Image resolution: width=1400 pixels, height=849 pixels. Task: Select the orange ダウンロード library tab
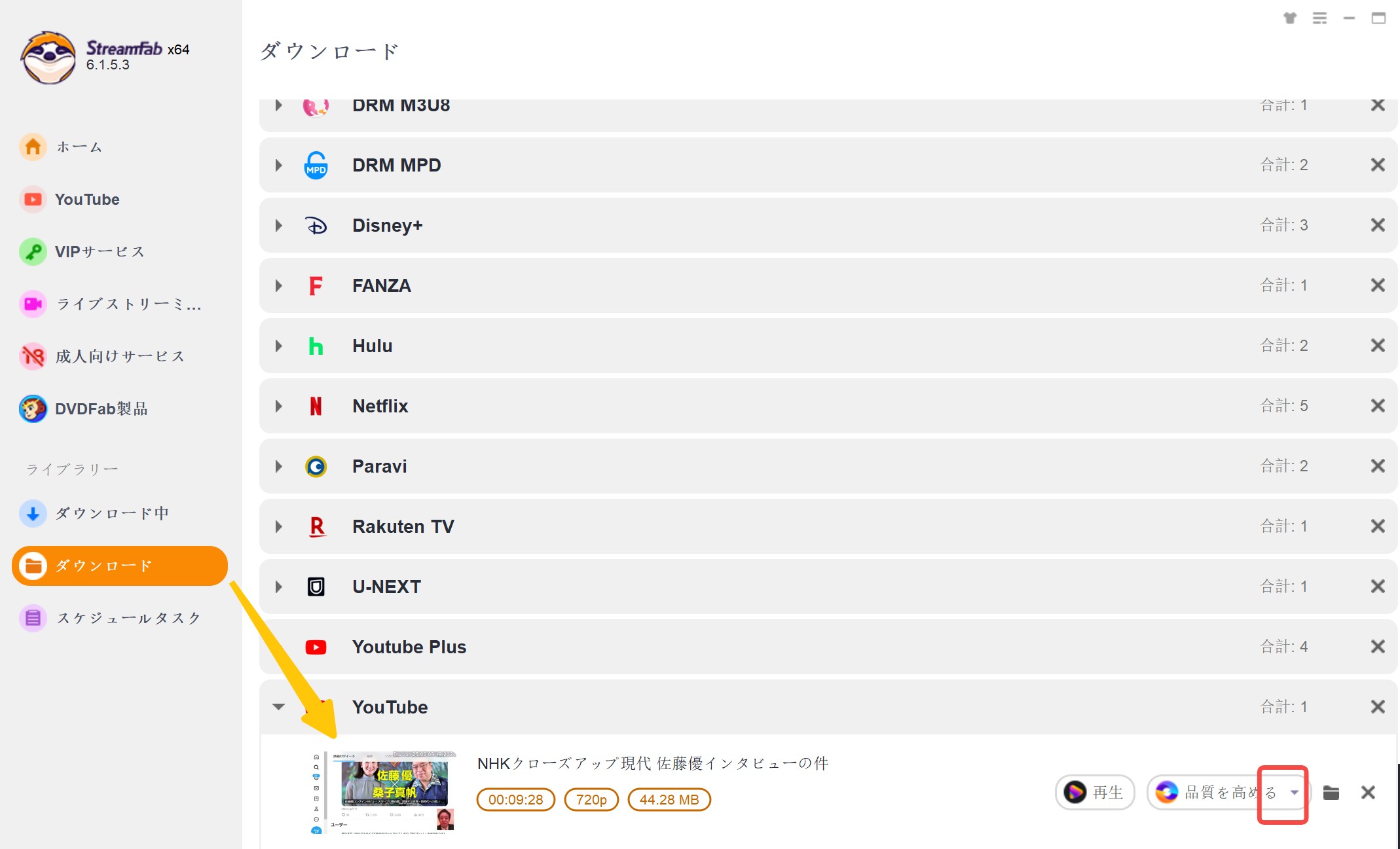coord(120,566)
